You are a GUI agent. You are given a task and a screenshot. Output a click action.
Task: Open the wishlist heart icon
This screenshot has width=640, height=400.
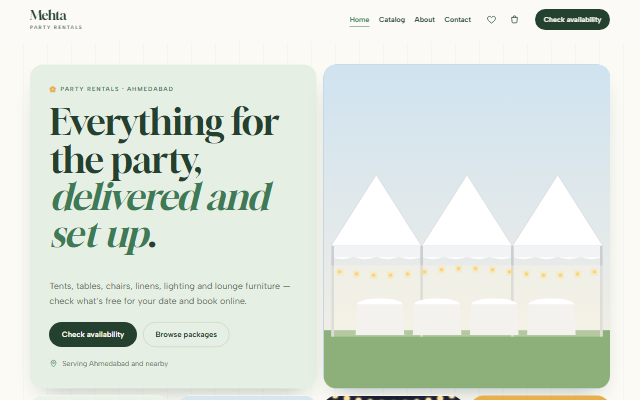(491, 20)
